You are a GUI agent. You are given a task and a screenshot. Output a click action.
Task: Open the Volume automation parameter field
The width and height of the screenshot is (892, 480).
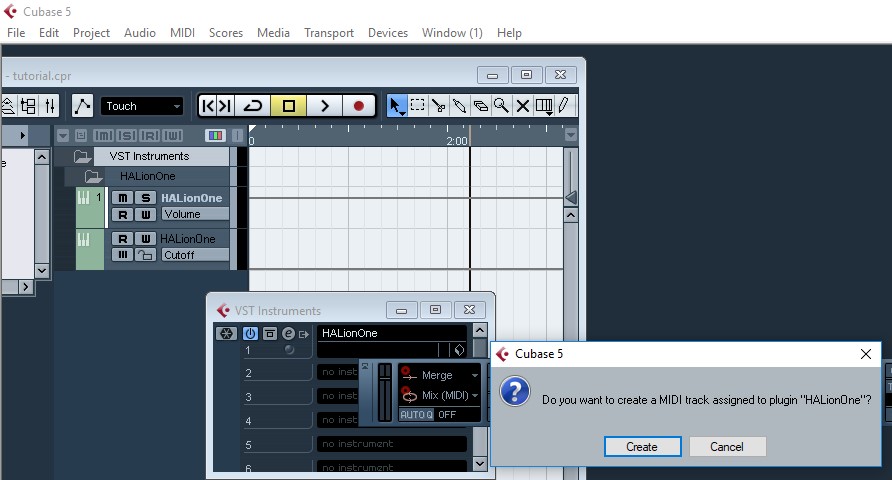point(195,214)
